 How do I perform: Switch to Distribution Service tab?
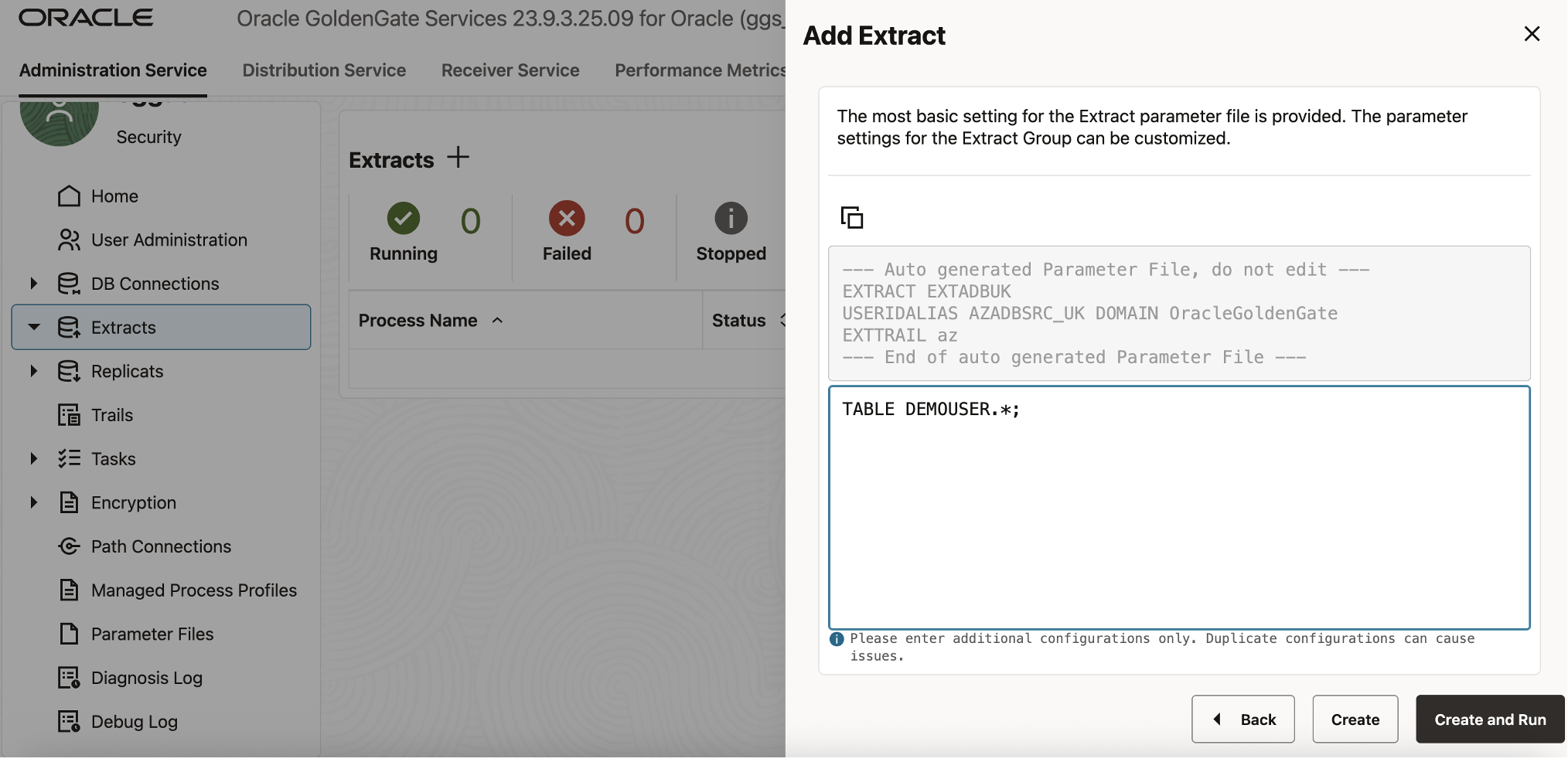324,70
